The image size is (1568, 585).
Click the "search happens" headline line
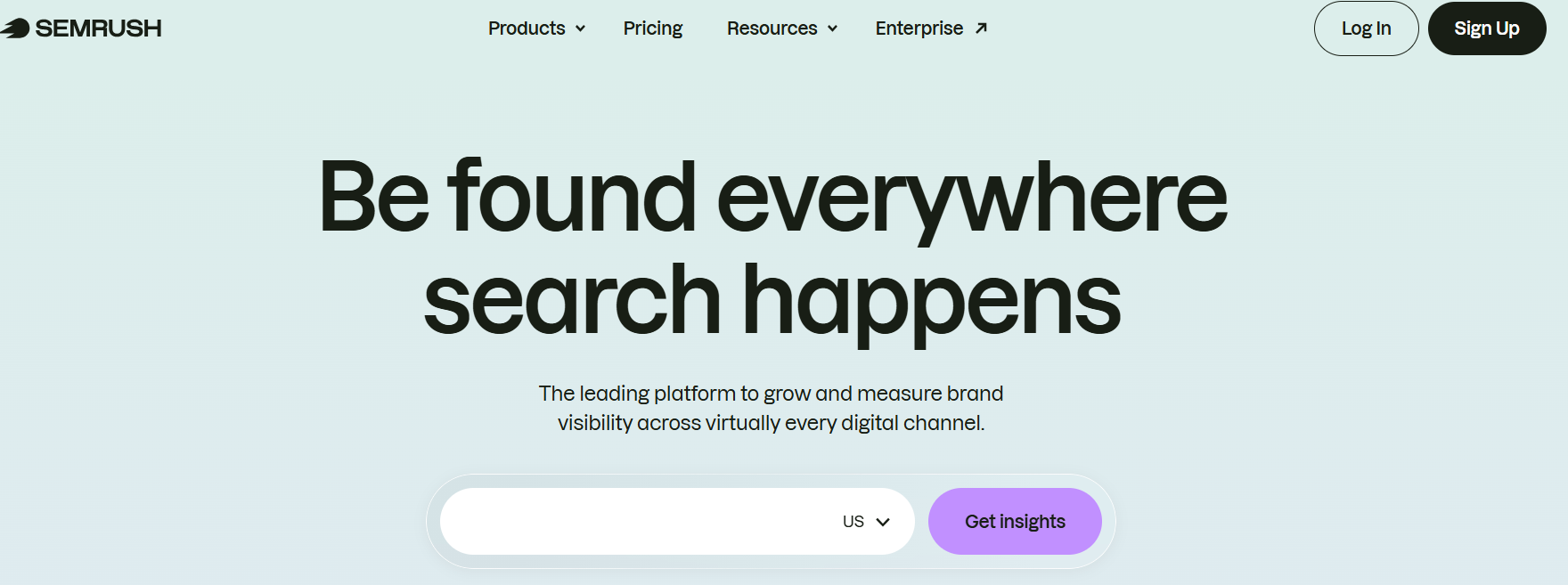[772, 301]
